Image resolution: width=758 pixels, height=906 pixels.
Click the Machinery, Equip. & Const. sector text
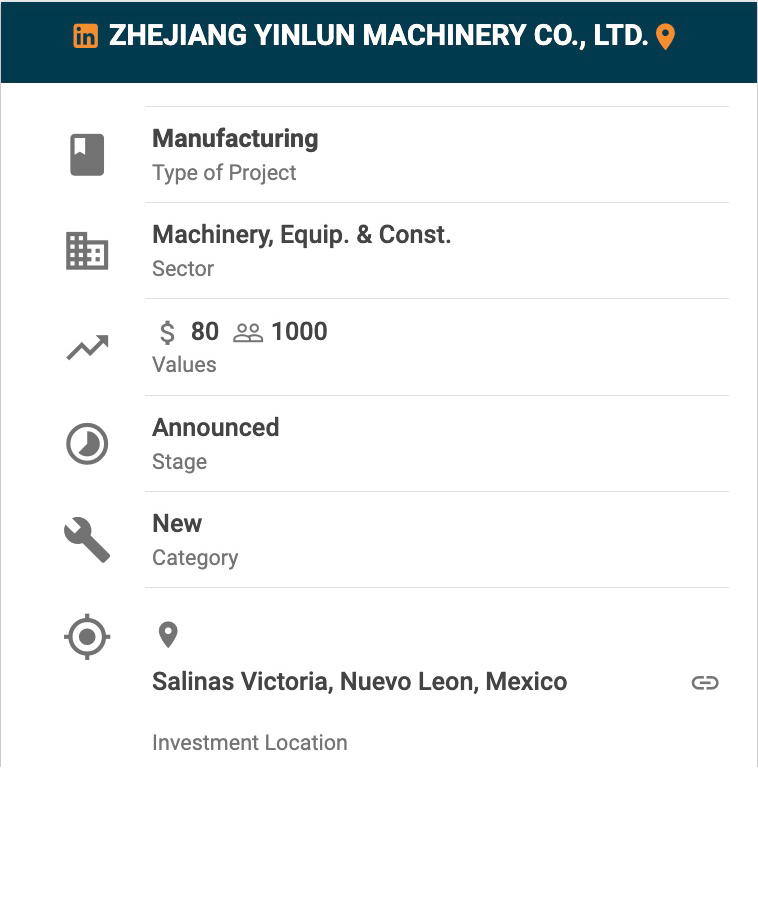tap(301, 235)
